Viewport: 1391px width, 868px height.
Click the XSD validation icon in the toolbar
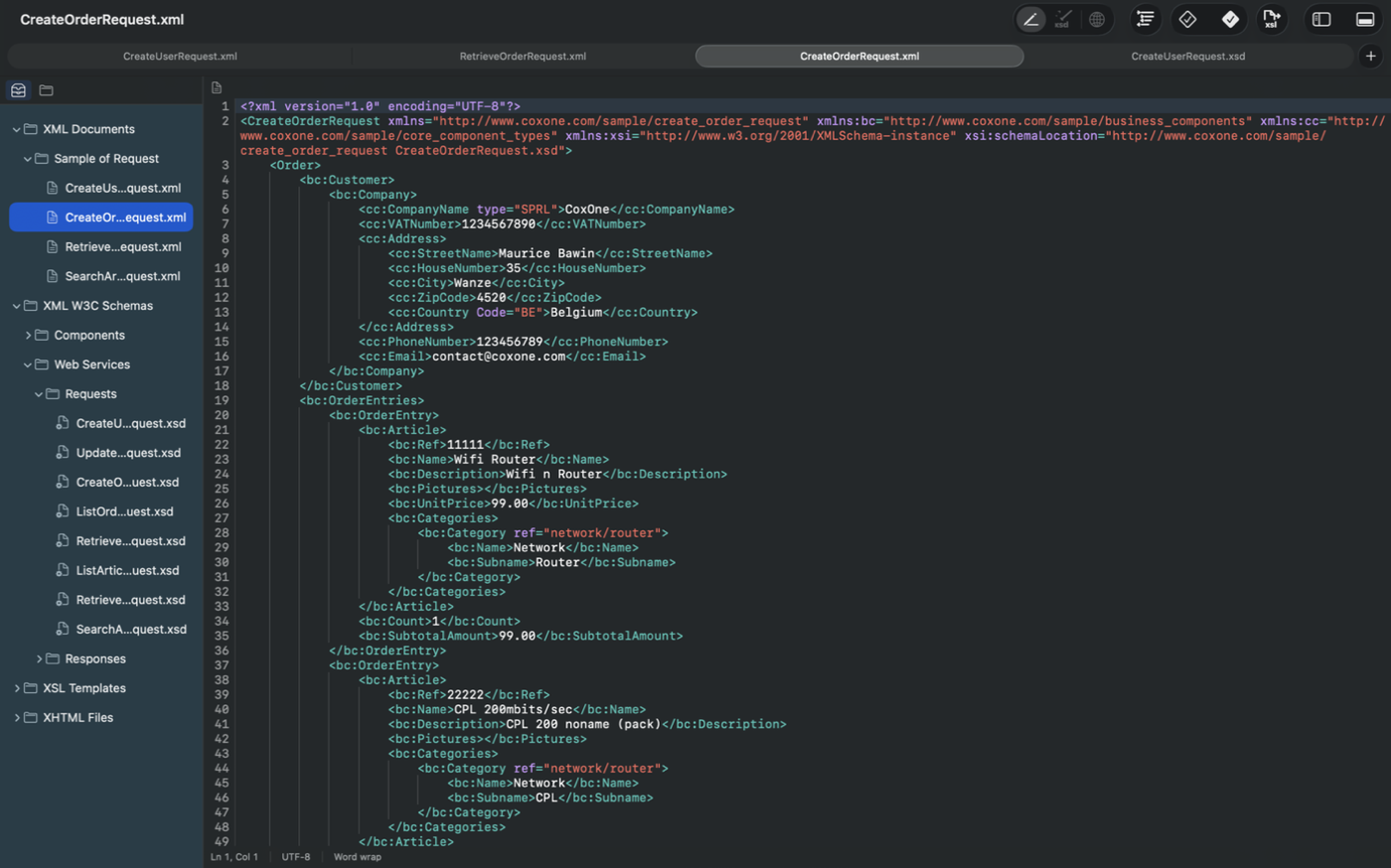pyautogui.click(x=1063, y=19)
